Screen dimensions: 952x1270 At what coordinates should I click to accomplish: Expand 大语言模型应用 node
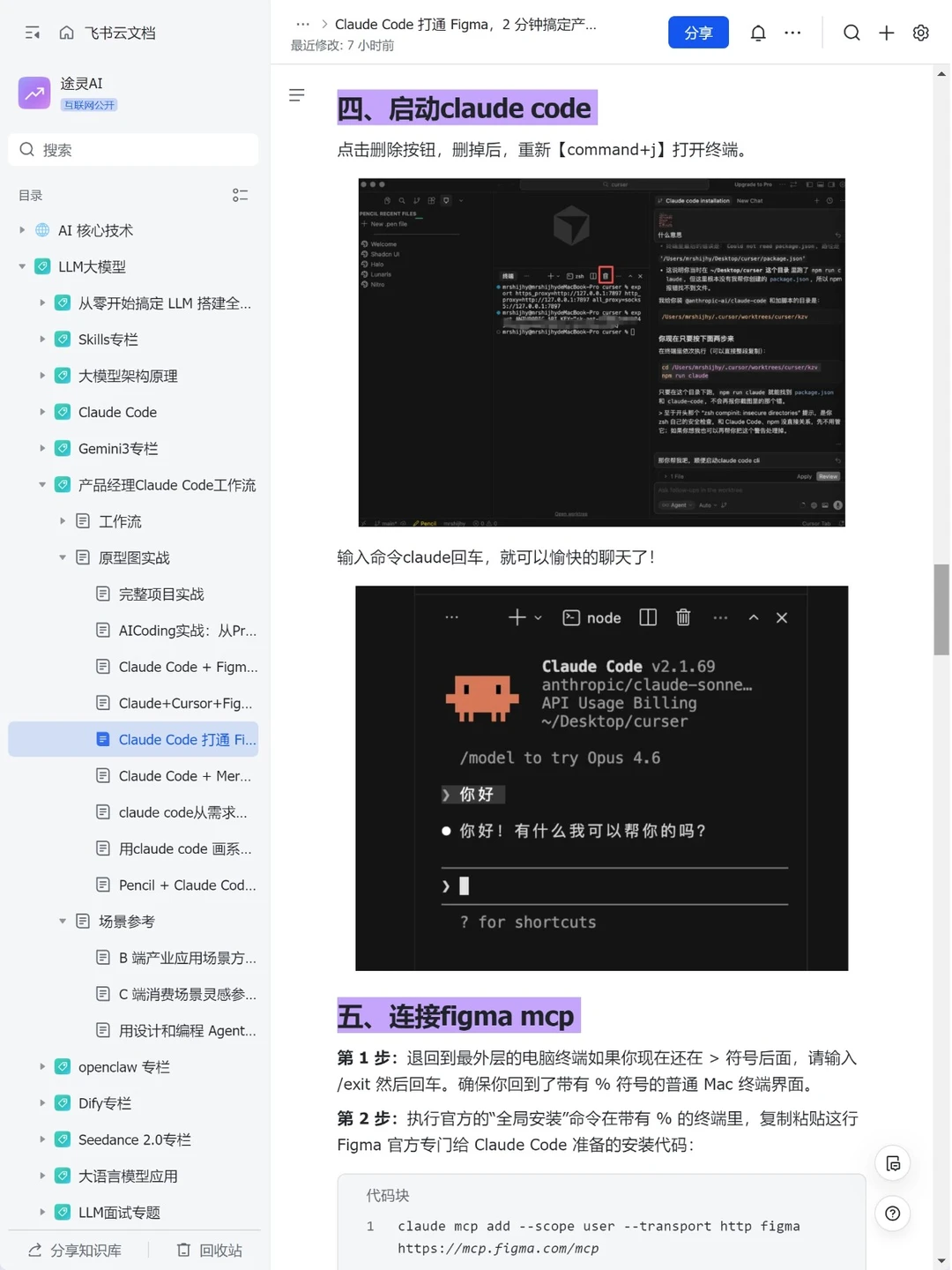coord(42,1176)
